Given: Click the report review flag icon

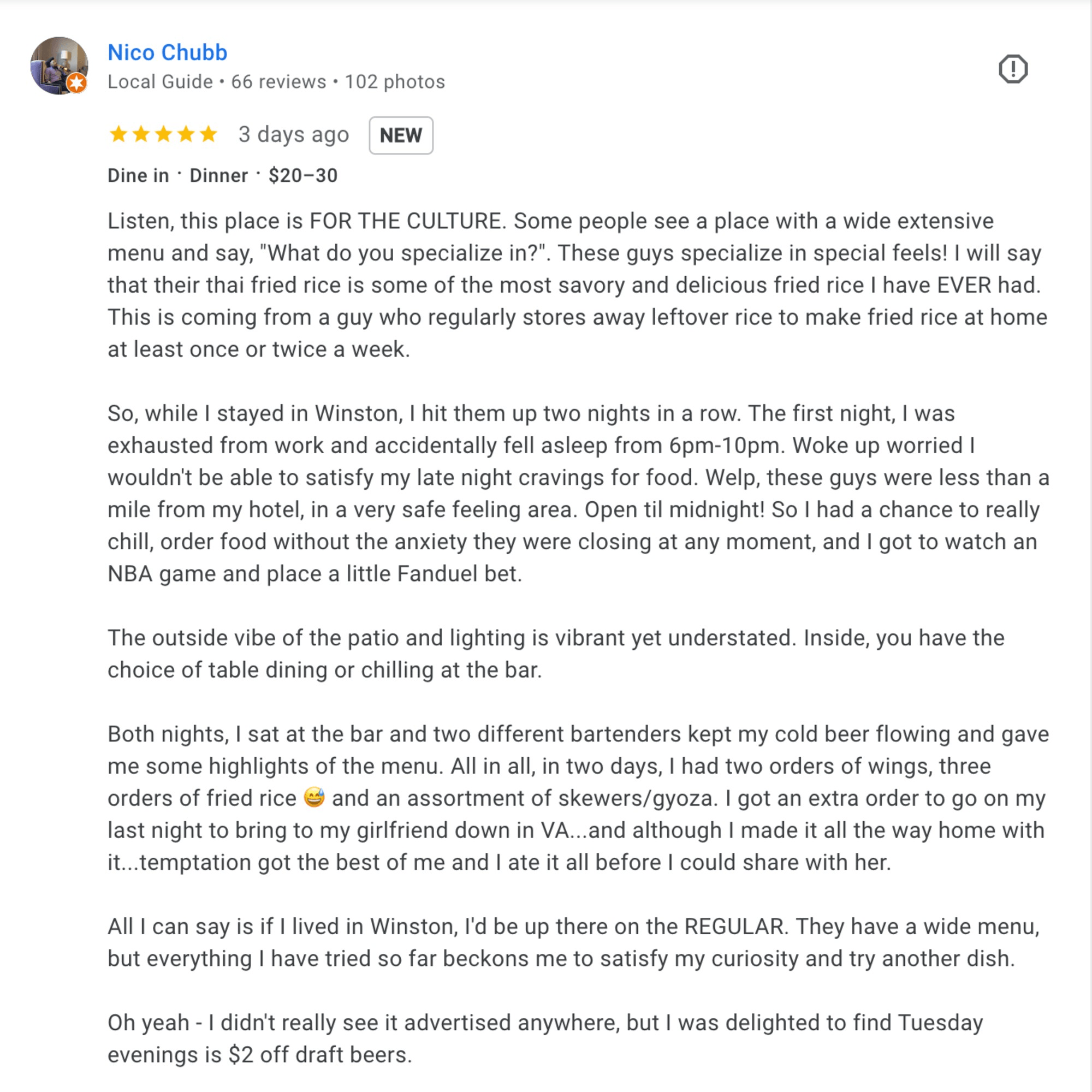Looking at the screenshot, I should pos(1013,69).
